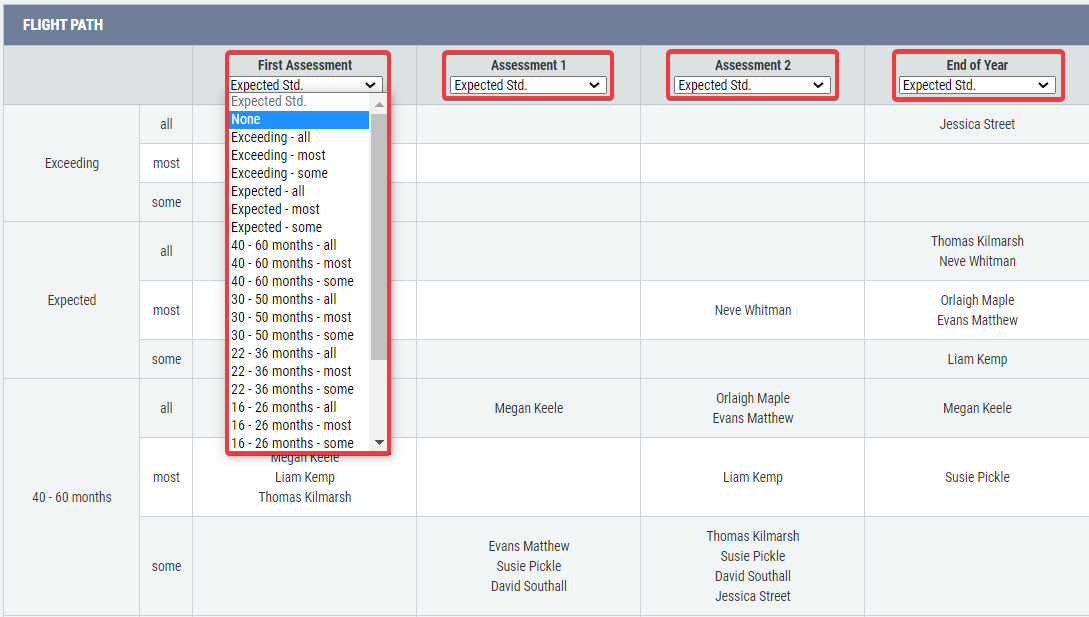This screenshot has width=1089, height=617.
Task: Select '16 - 26 months - all'
Action: pos(298,408)
